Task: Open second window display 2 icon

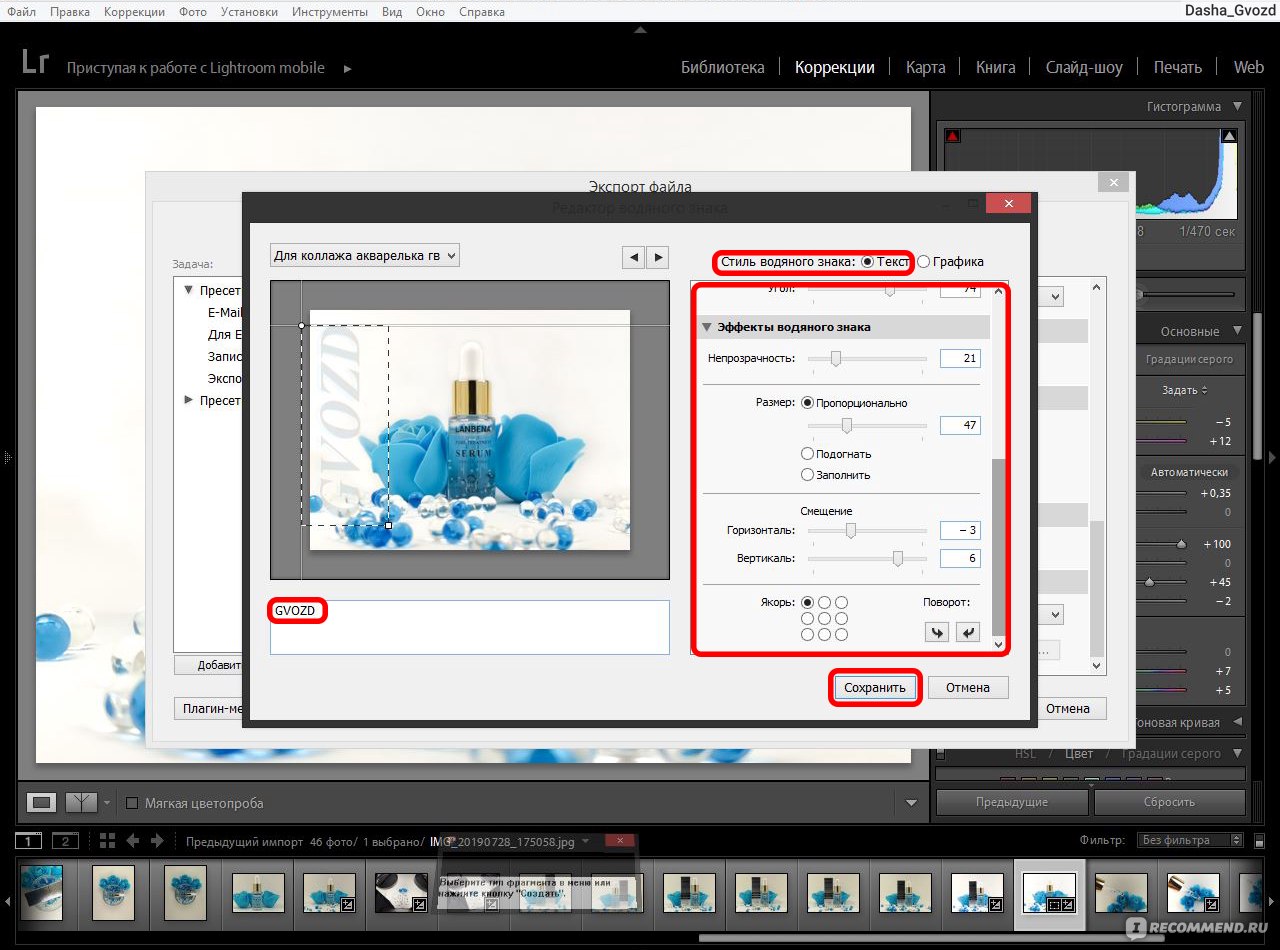Action: [65, 841]
